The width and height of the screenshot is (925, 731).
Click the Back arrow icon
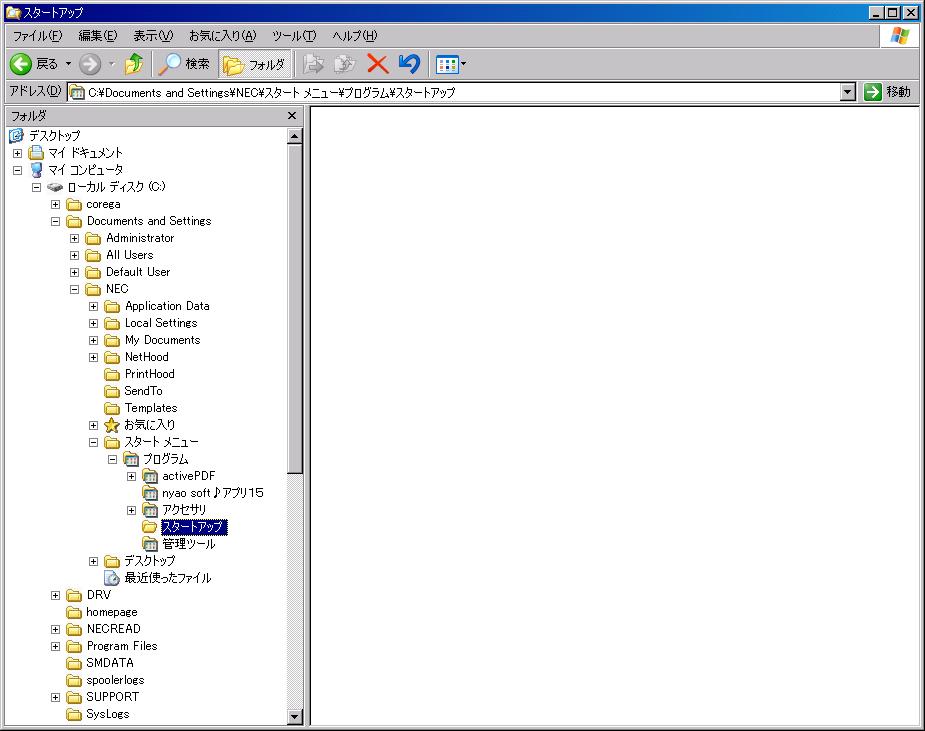(x=21, y=64)
